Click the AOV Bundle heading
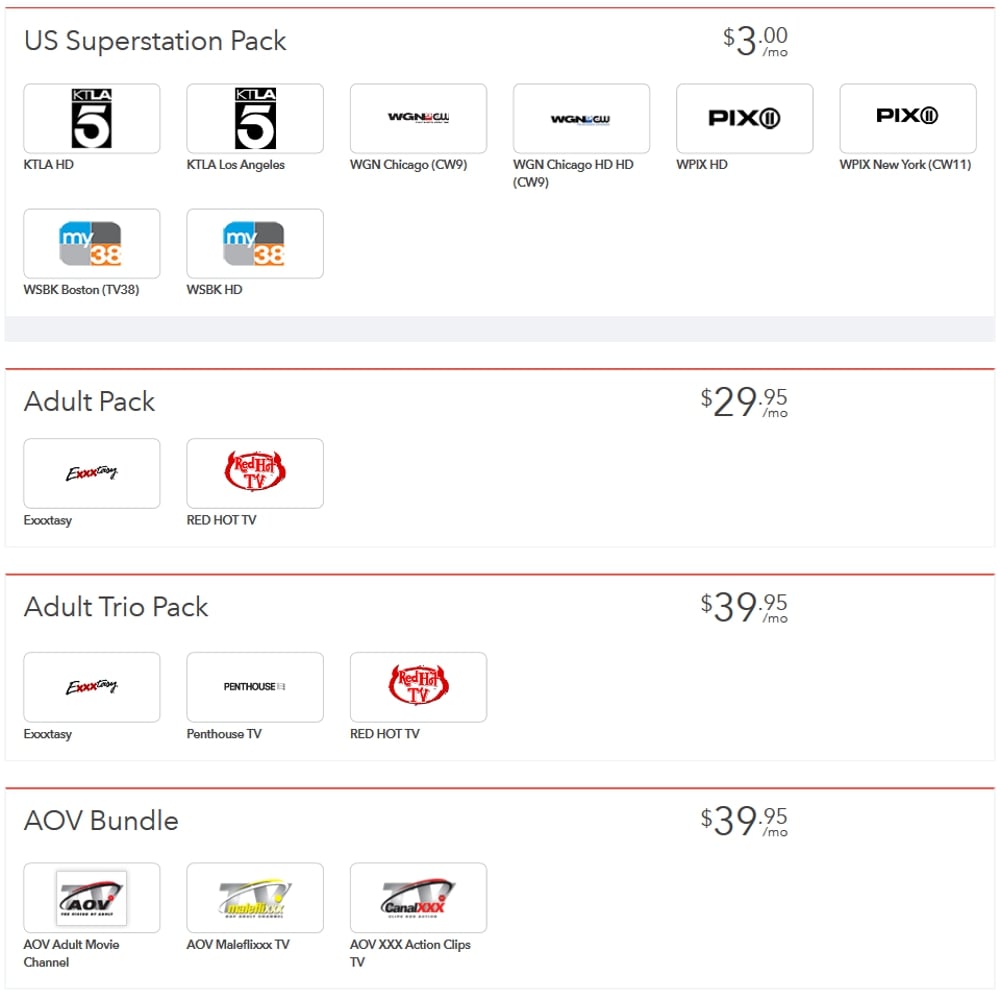Viewport: 1000px width, 1000px height. pyautogui.click(x=101, y=821)
